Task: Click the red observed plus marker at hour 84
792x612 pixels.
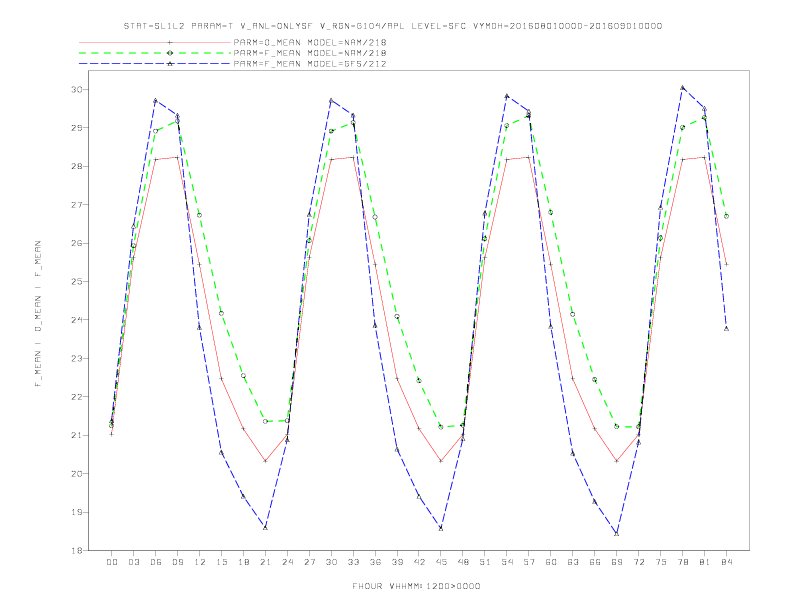Action: (x=726, y=264)
